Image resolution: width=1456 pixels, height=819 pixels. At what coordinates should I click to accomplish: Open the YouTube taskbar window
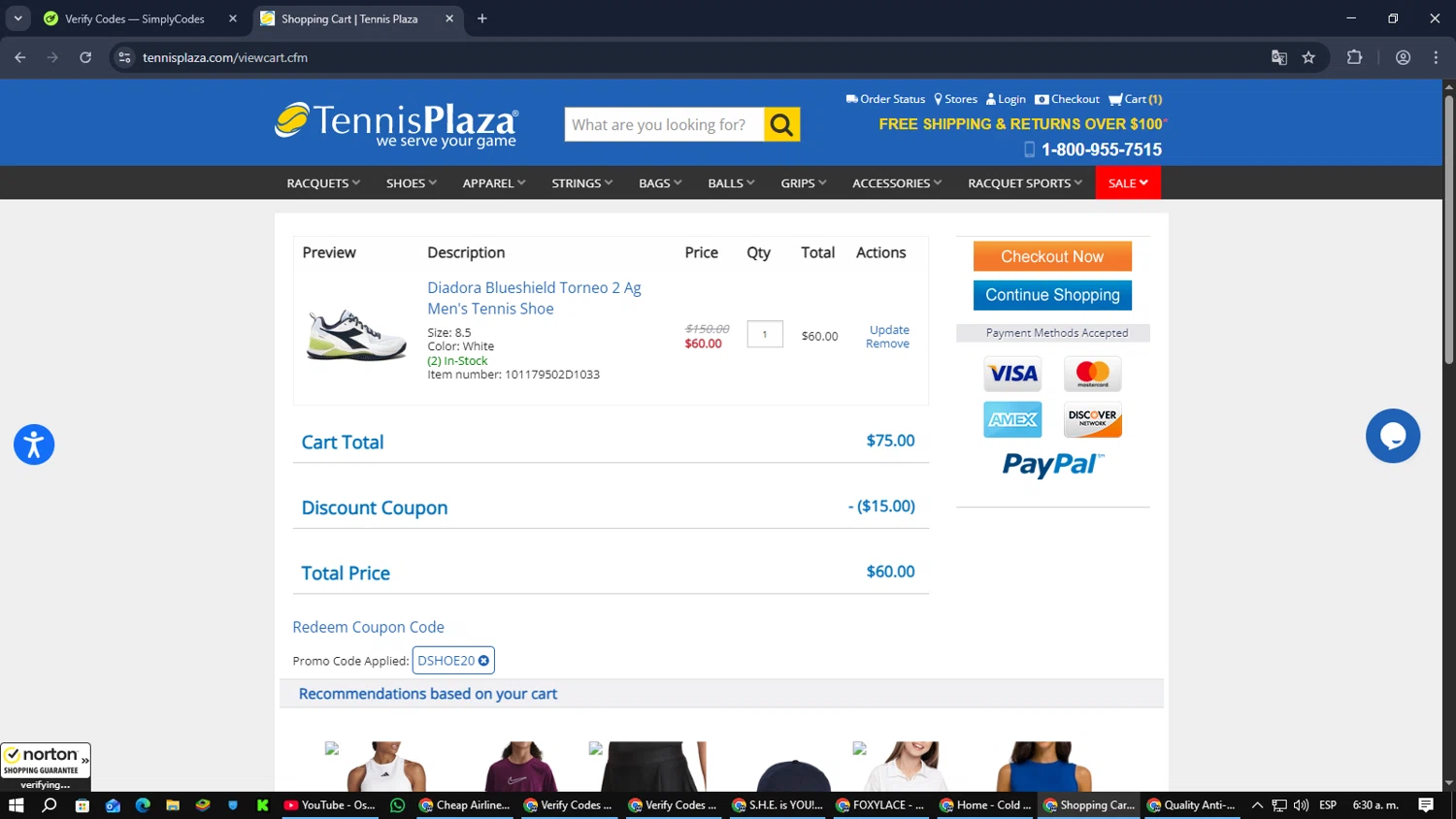[330, 805]
